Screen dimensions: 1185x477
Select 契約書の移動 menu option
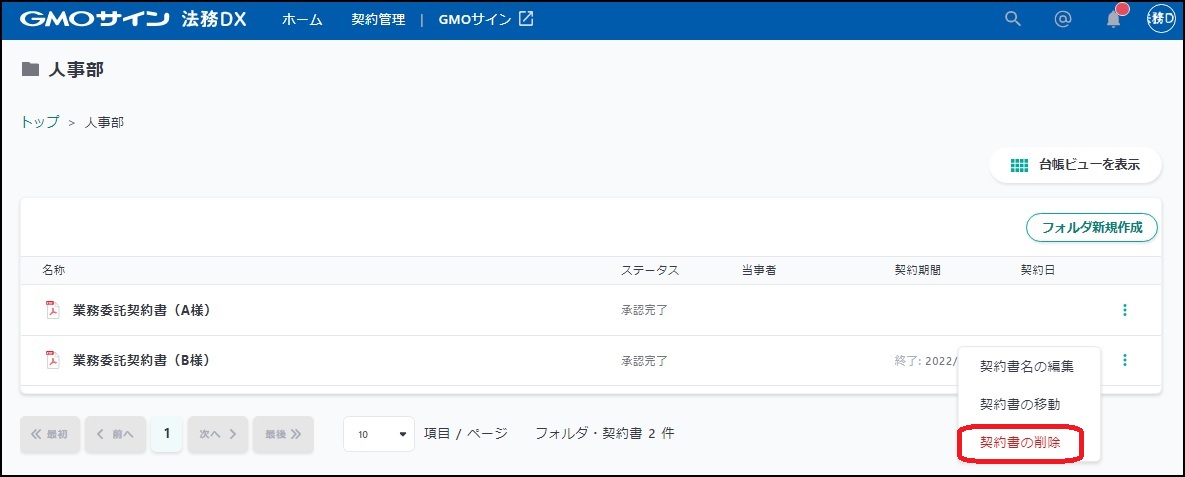[1019, 404]
